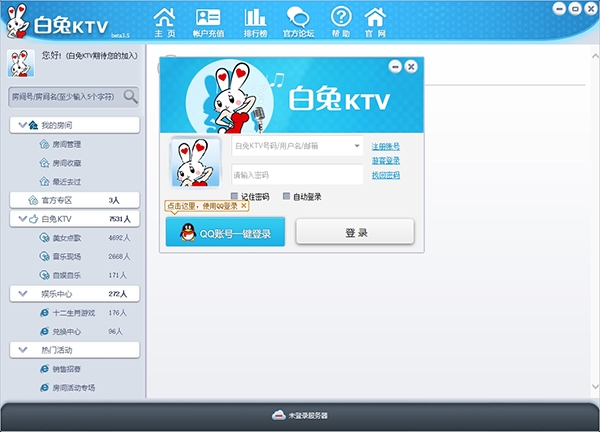Click the 注册账号 register link

(x=386, y=146)
